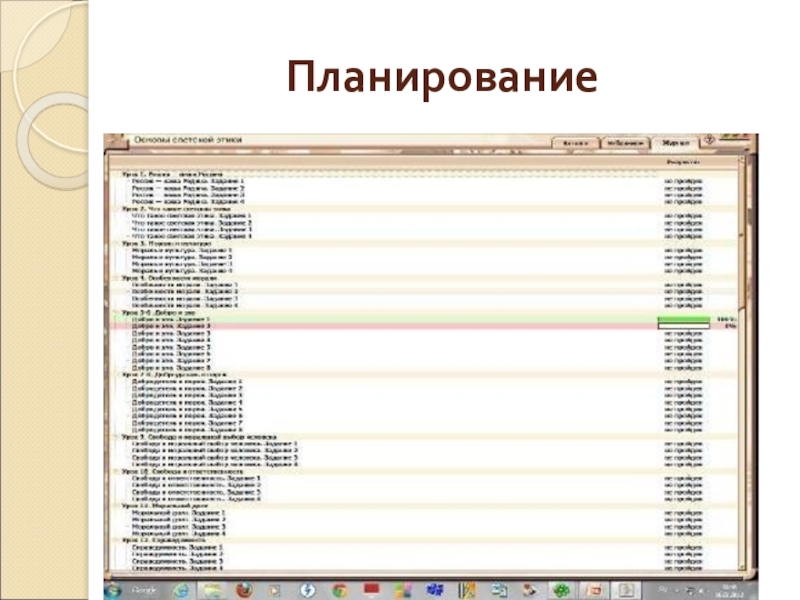Image resolution: width=800 pixels, height=600 pixels.
Task: Click 'не пройдено' for Моральный долг Задание 1
Action: [x=683, y=513]
